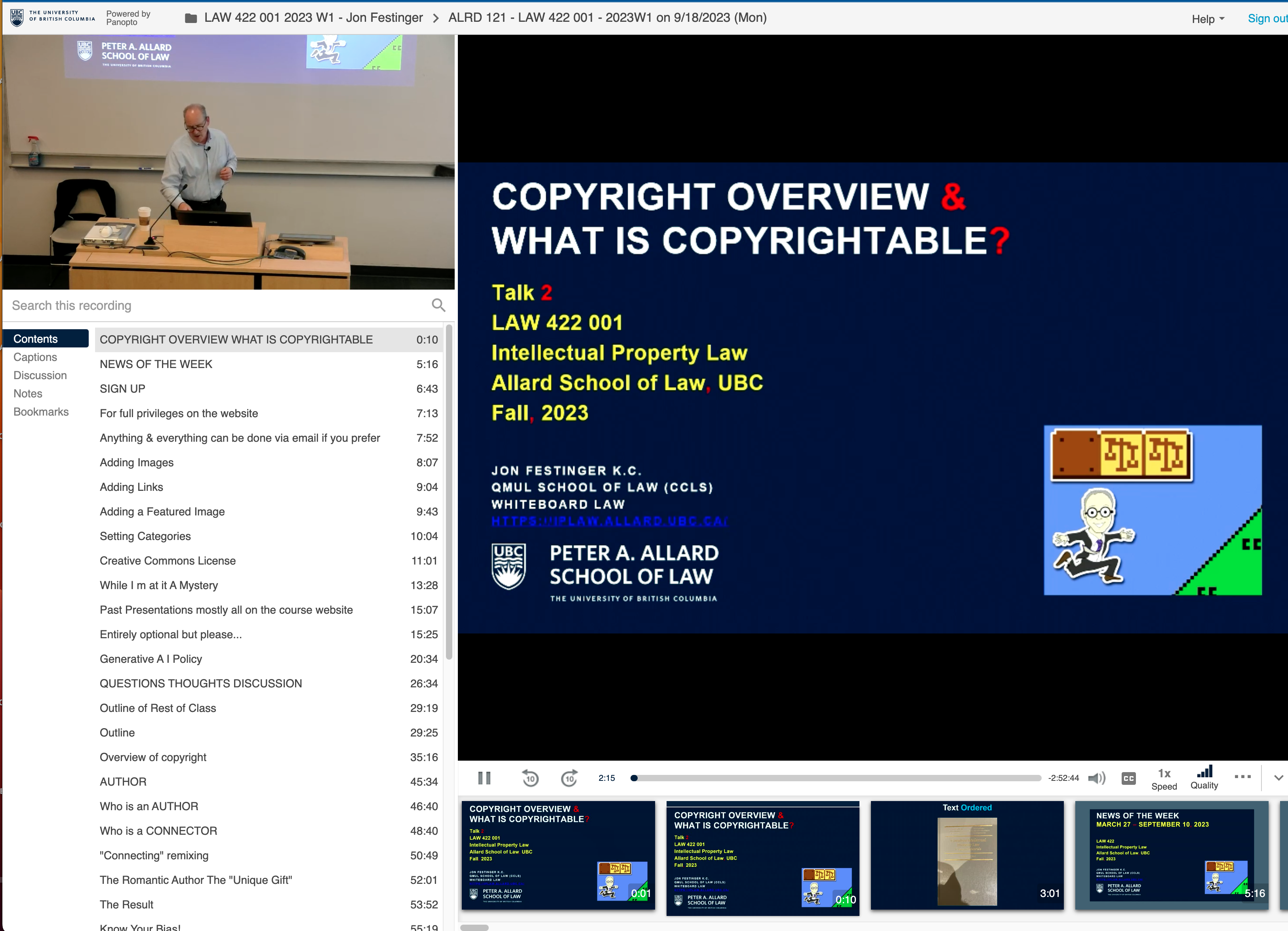
Task: Jump to Overview of copyright chapter
Action: pyautogui.click(x=269, y=757)
